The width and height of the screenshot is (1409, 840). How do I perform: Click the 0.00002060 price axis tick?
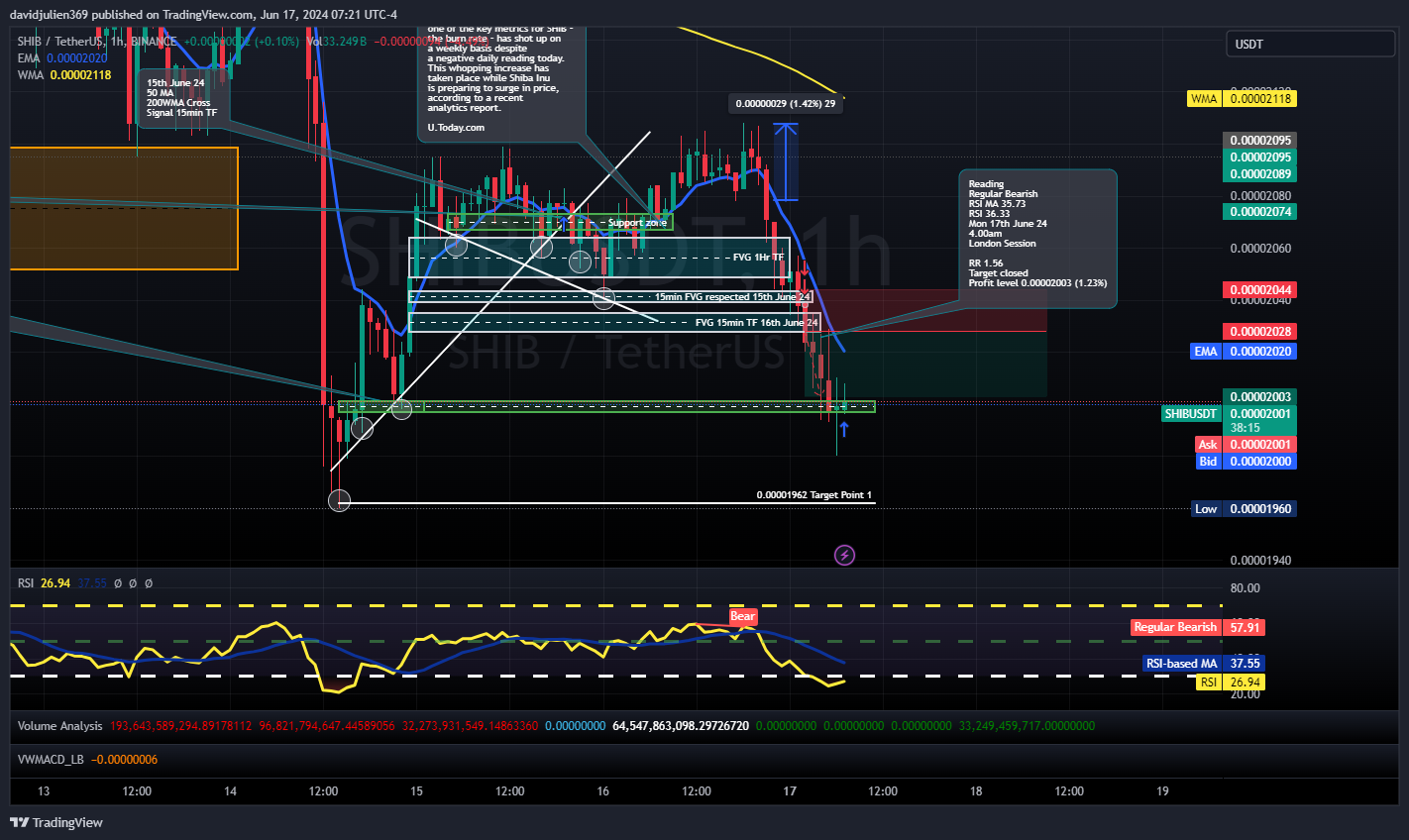[x=1260, y=249]
